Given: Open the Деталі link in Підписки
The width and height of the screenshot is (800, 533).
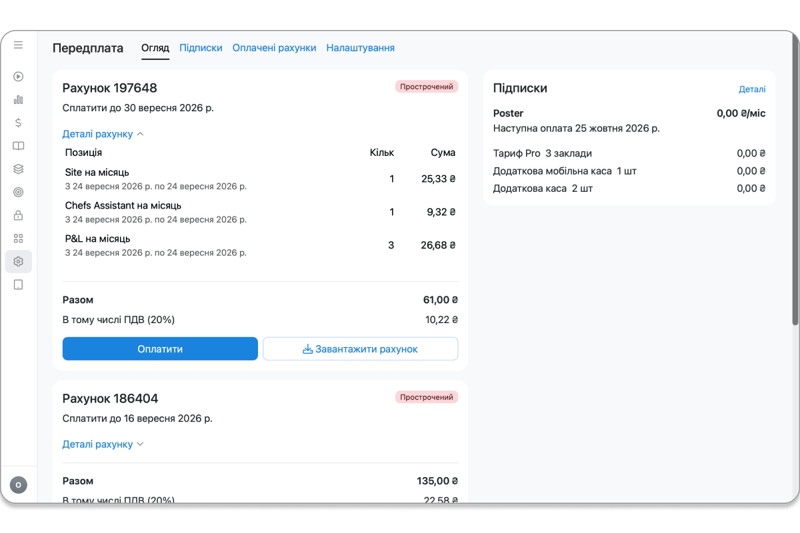Looking at the screenshot, I should coord(752,89).
